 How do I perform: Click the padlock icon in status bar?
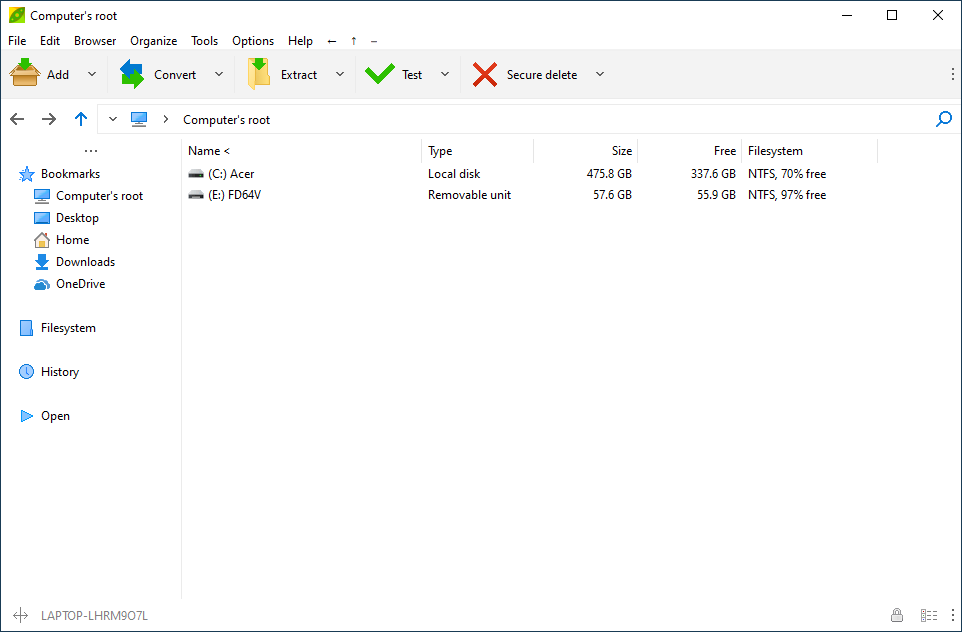point(896,615)
